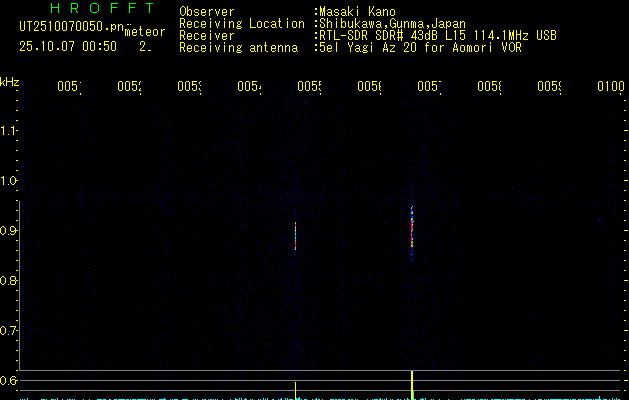
Task: Click the 0100 time axis label
Action: tap(611, 86)
